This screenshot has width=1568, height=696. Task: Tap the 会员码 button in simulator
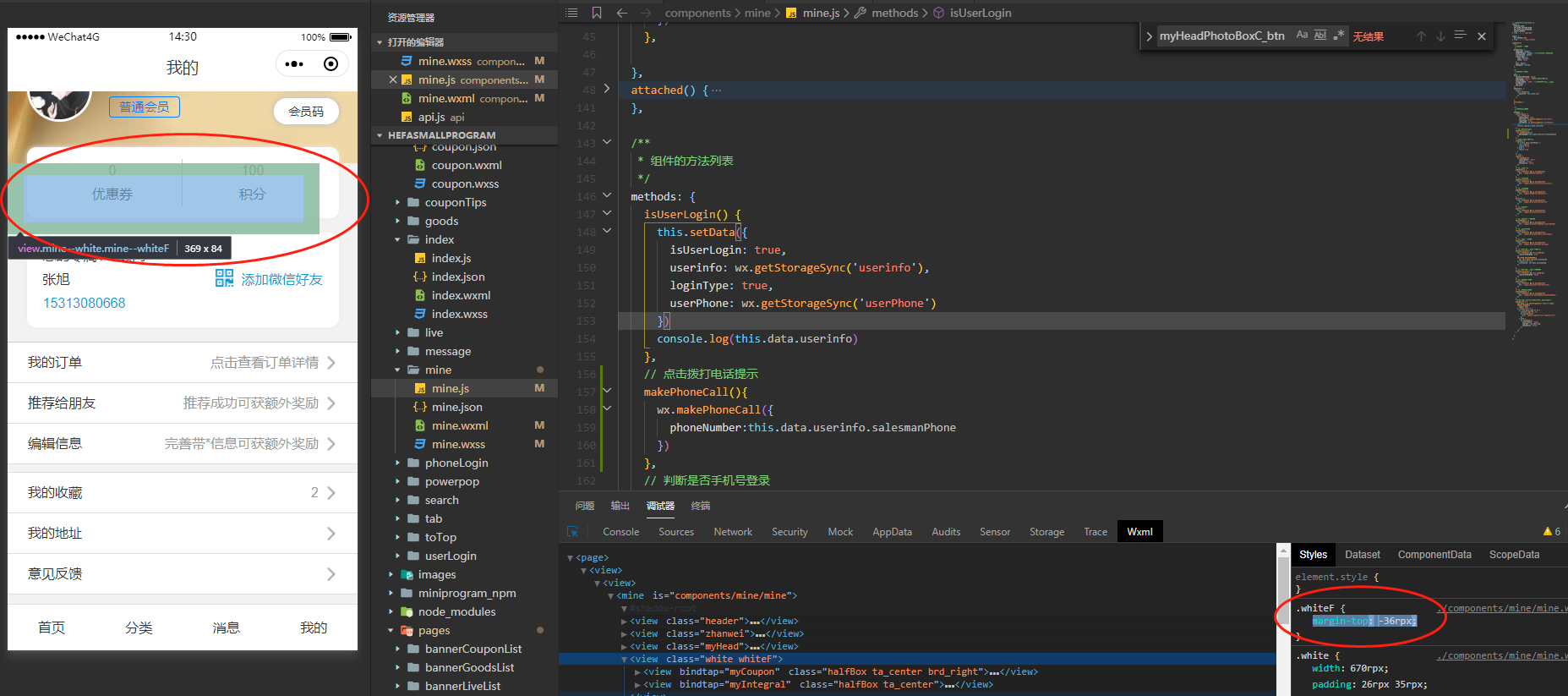[x=306, y=112]
